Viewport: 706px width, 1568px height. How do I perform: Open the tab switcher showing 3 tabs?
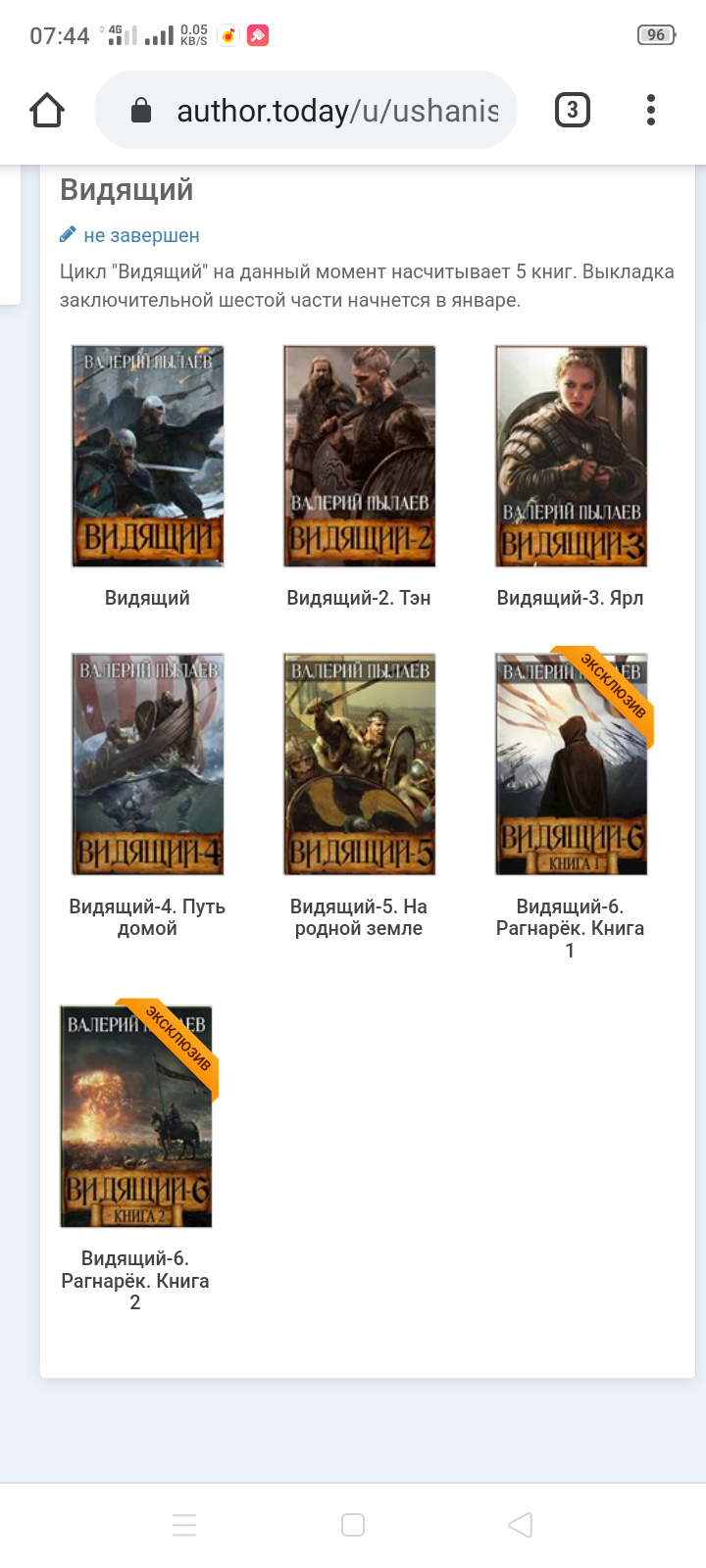(573, 110)
